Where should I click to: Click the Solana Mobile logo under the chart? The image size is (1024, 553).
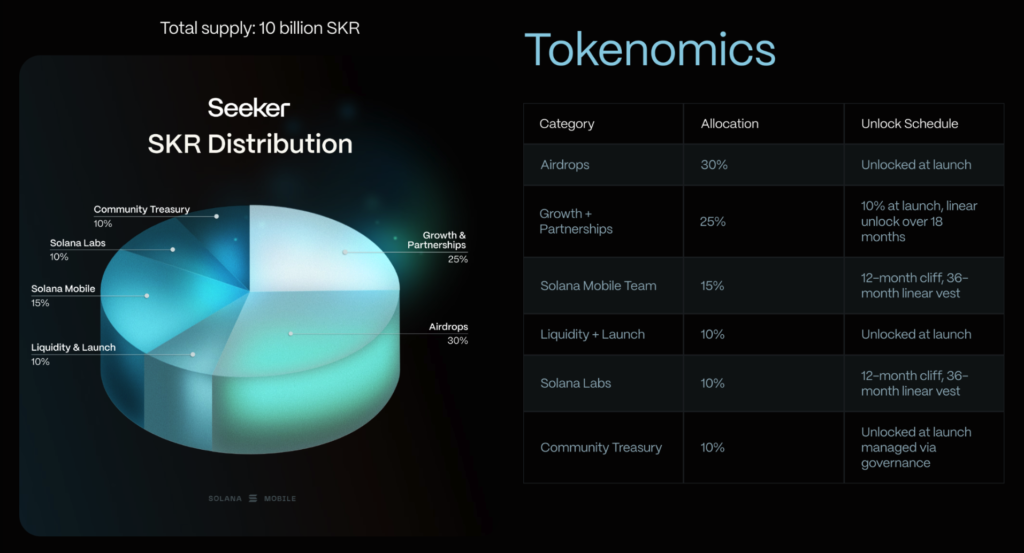coord(252,498)
